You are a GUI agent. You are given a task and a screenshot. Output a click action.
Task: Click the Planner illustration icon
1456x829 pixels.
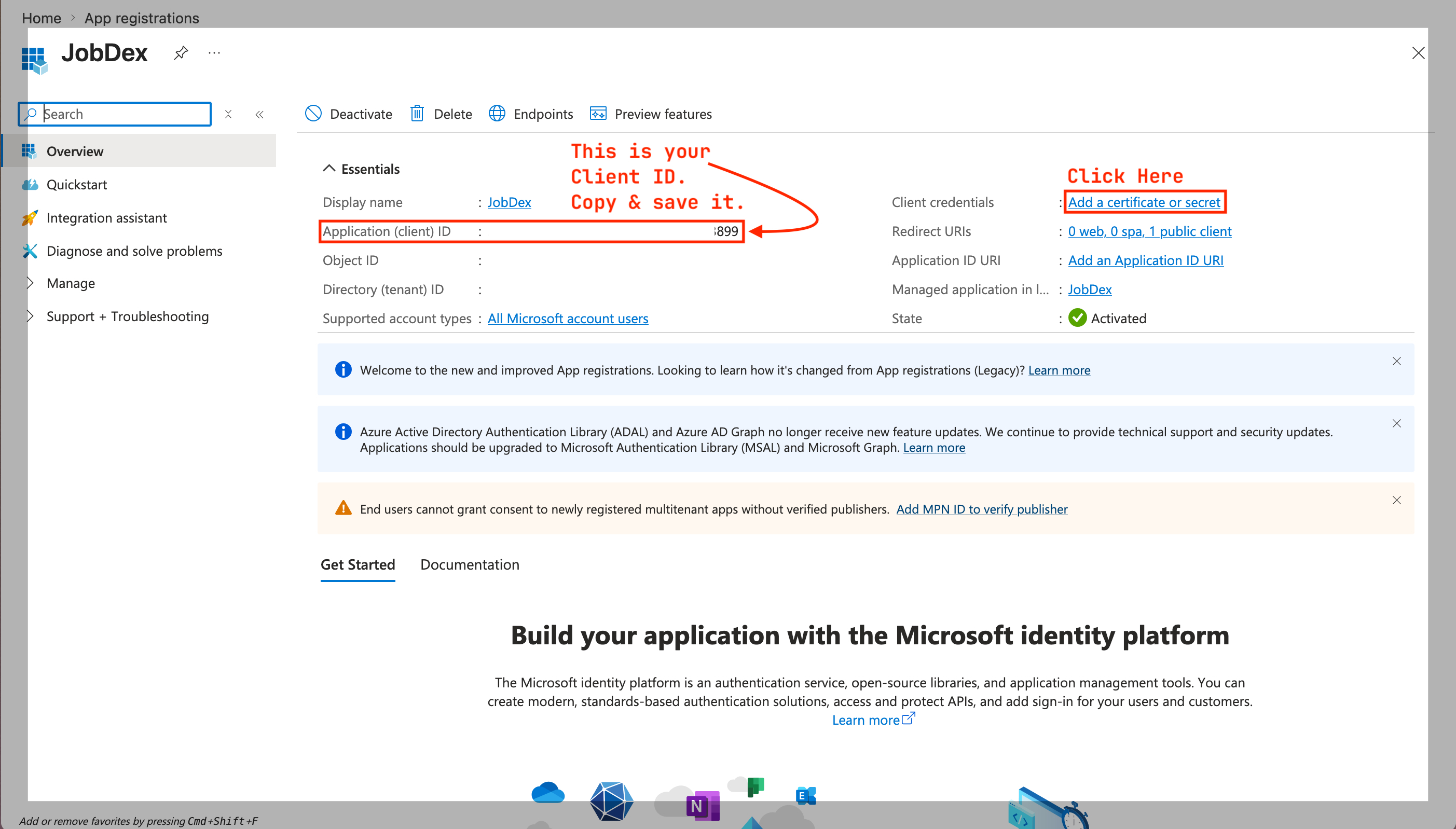755,787
